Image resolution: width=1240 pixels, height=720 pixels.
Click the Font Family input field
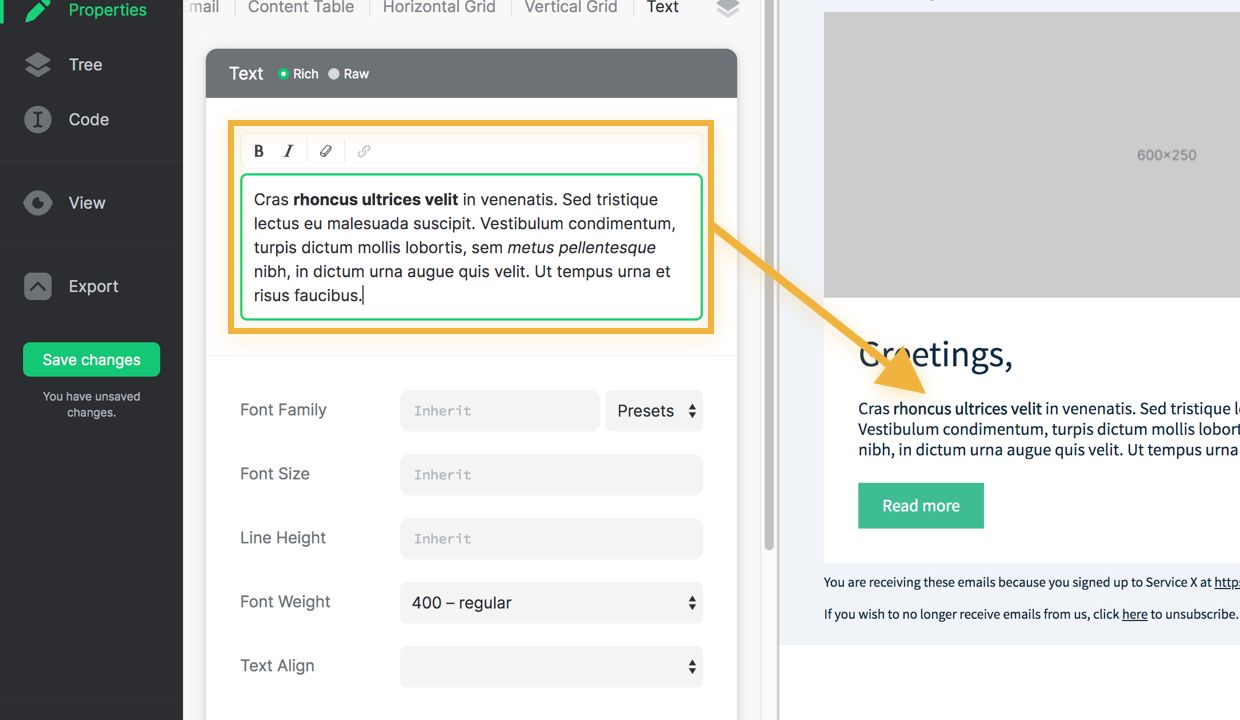499,410
